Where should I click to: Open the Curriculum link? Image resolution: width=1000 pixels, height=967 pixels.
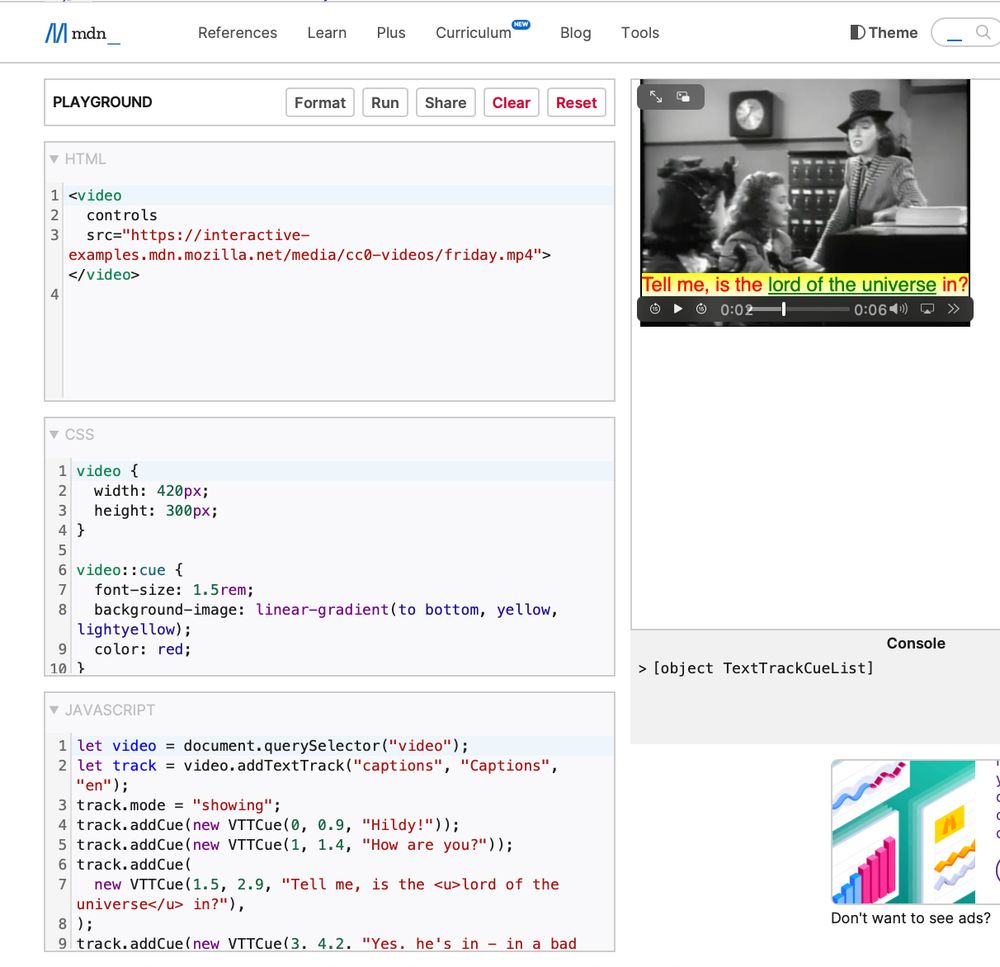click(x=473, y=33)
